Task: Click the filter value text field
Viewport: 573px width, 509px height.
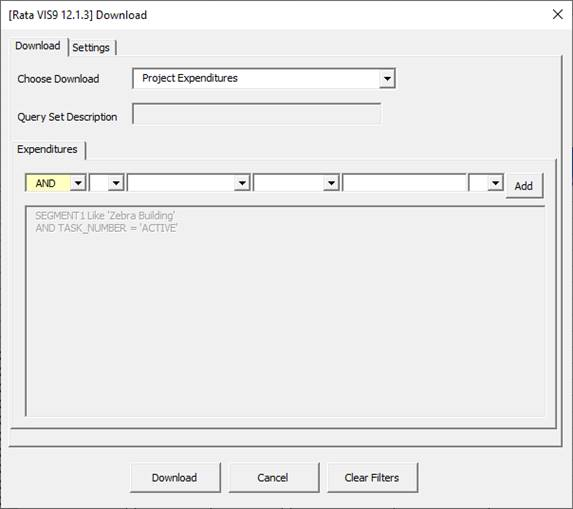Action: pos(405,183)
